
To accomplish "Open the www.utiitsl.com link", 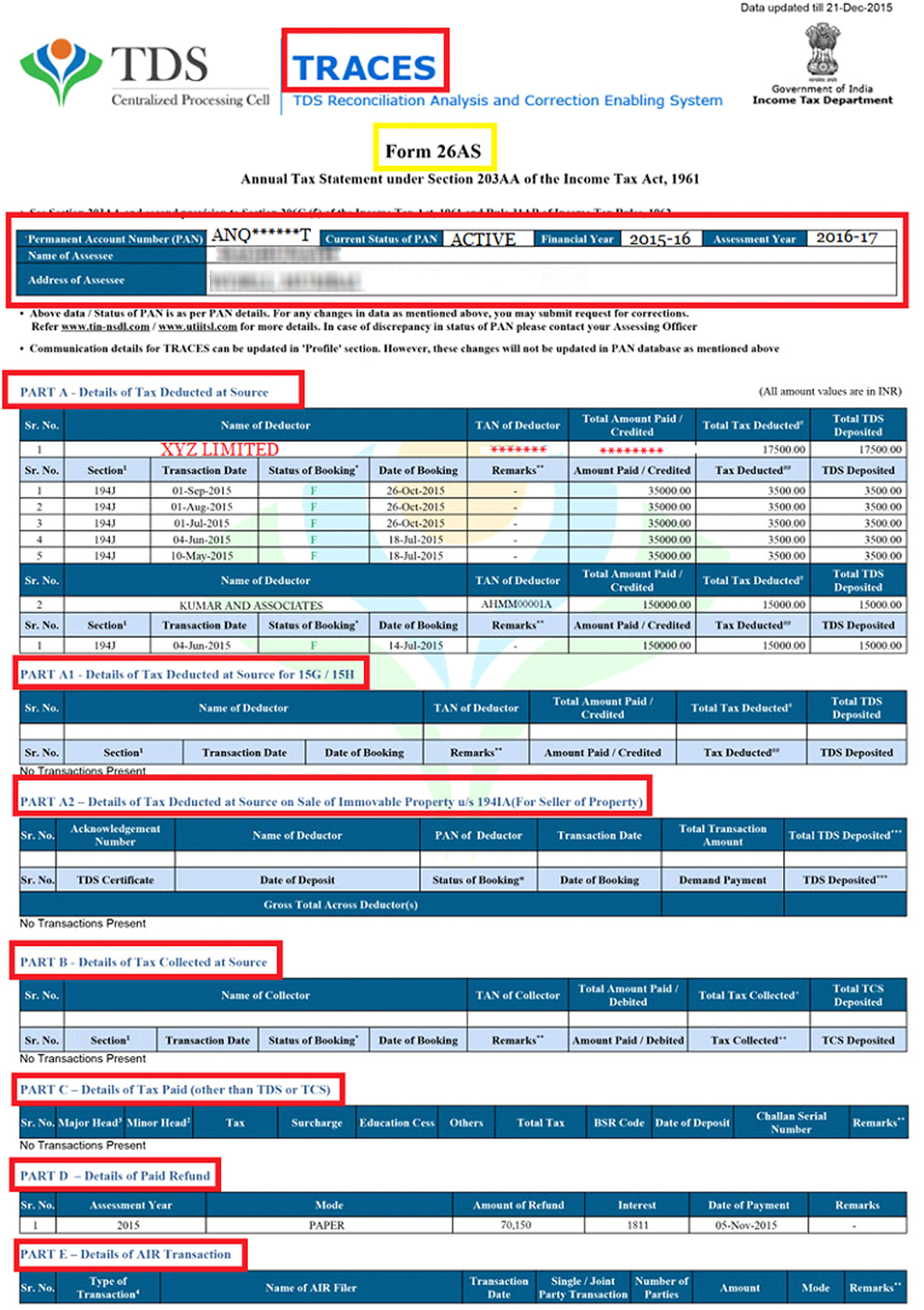I will click(x=198, y=327).
